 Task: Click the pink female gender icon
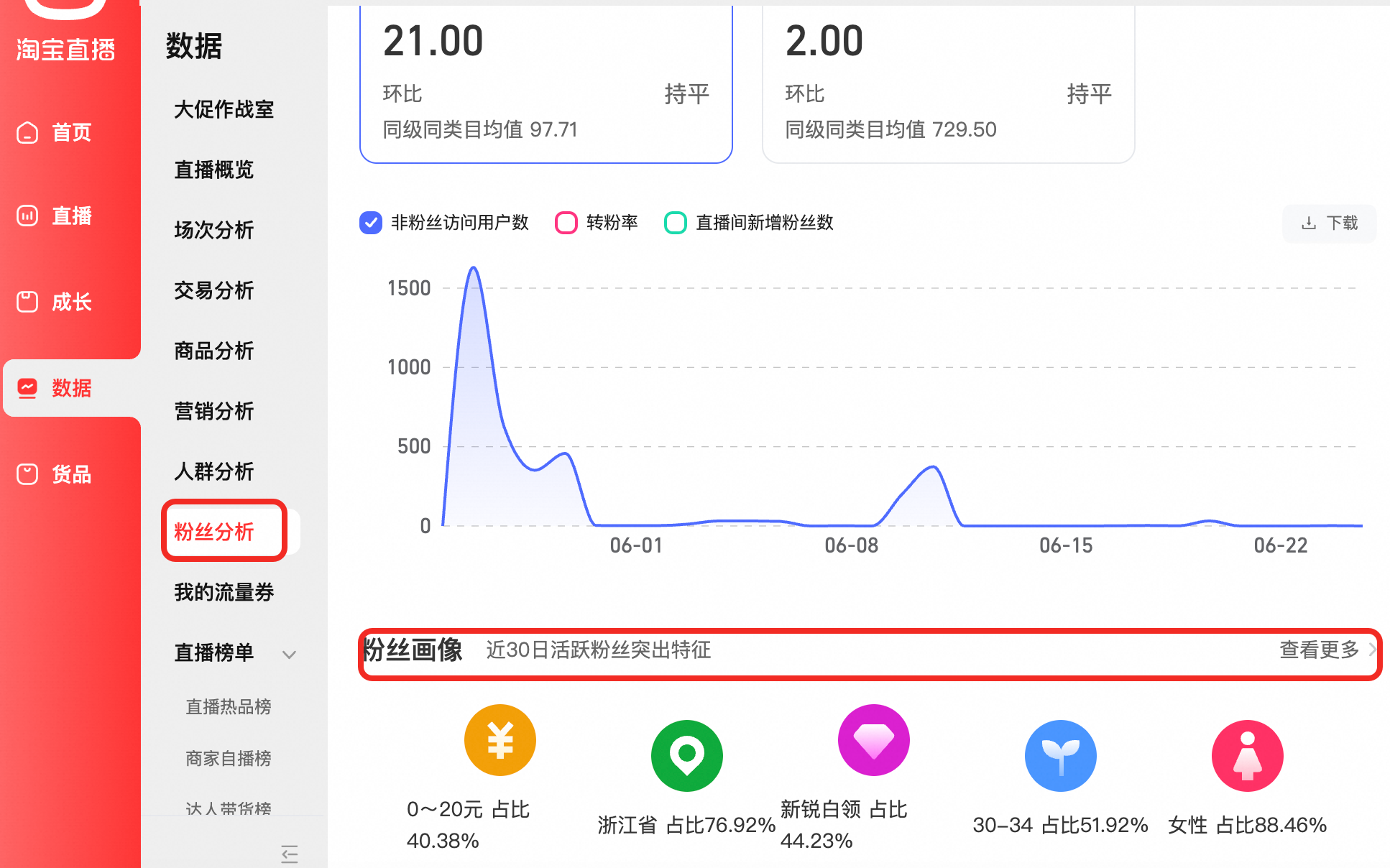(x=1248, y=756)
